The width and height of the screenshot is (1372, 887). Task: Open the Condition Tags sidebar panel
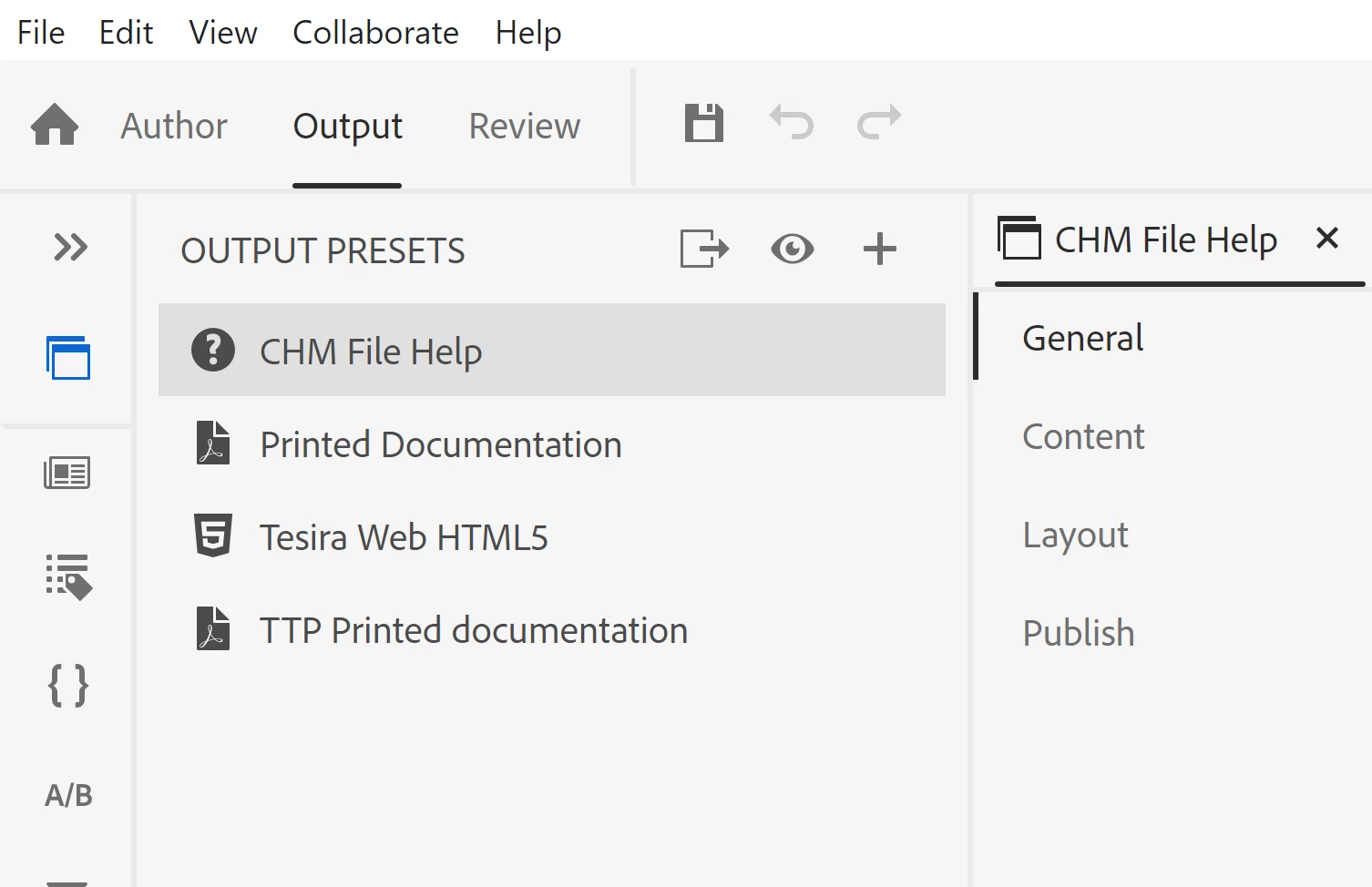(x=68, y=576)
